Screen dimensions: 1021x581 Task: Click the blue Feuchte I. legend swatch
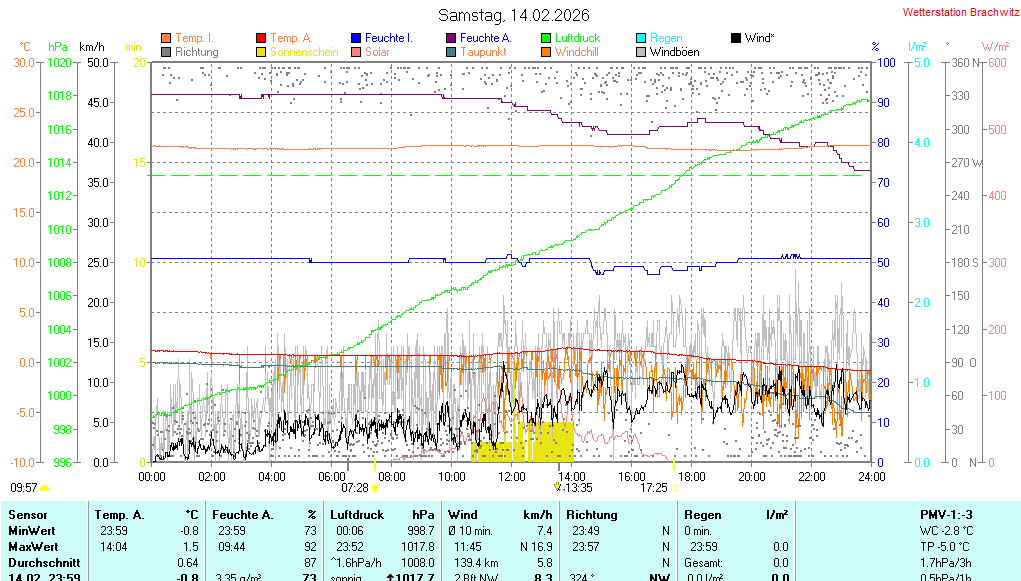[x=357, y=38]
